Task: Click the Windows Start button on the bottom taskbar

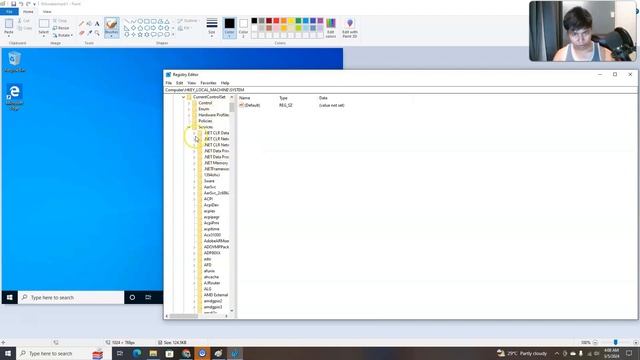Action: (8, 353)
